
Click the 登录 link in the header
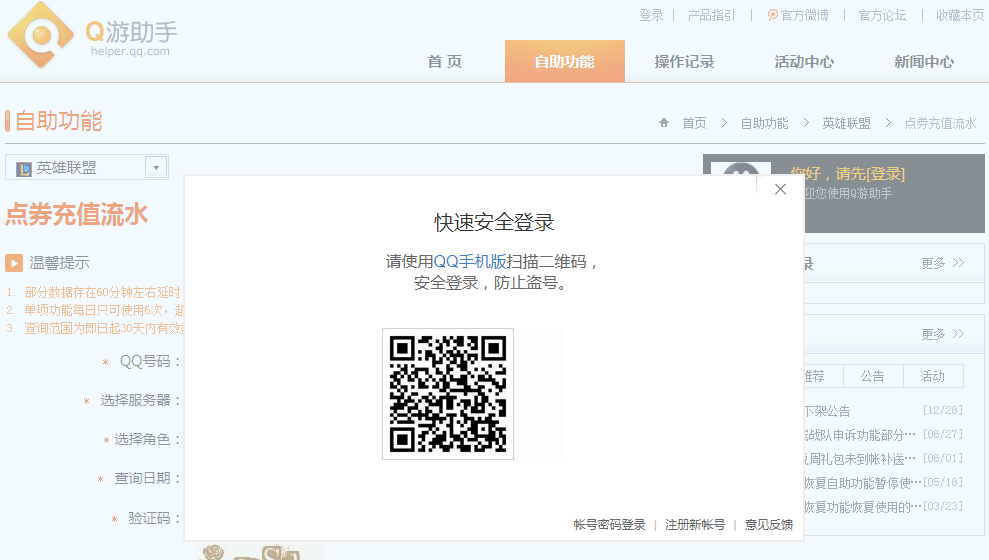(651, 15)
